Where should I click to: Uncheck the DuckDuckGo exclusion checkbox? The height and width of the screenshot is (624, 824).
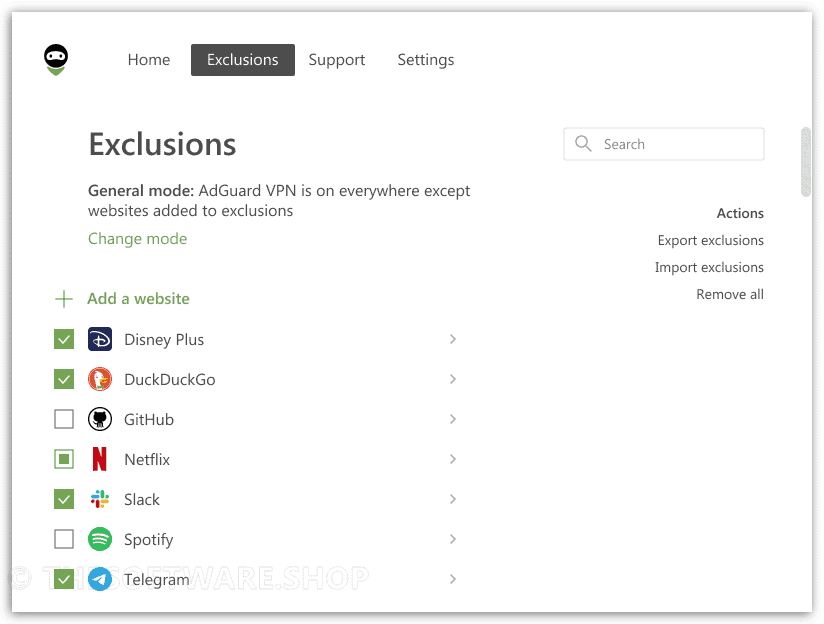[x=64, y=379]
